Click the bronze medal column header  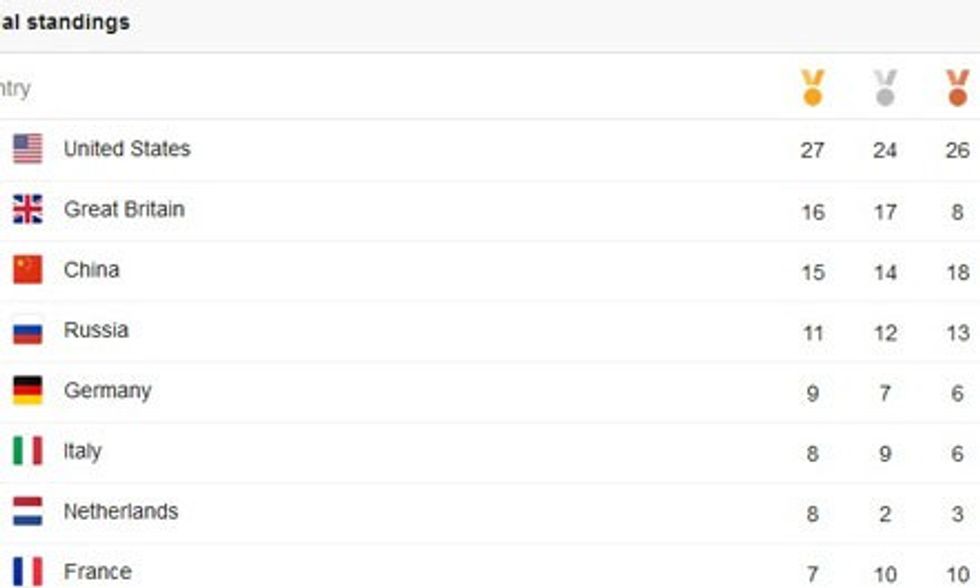point(957,88)
